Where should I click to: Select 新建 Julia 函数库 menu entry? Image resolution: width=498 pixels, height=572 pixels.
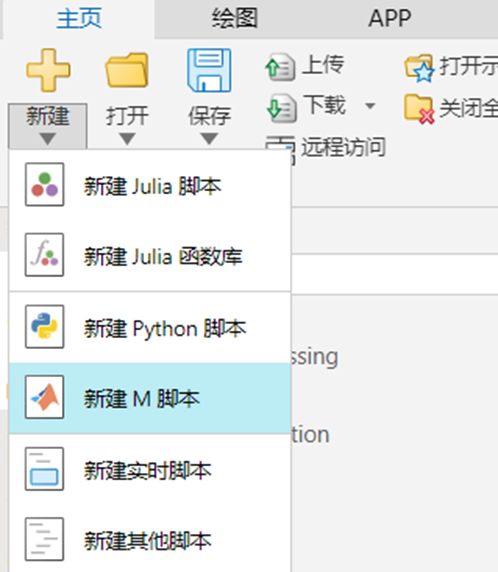[x=150, y=255]
